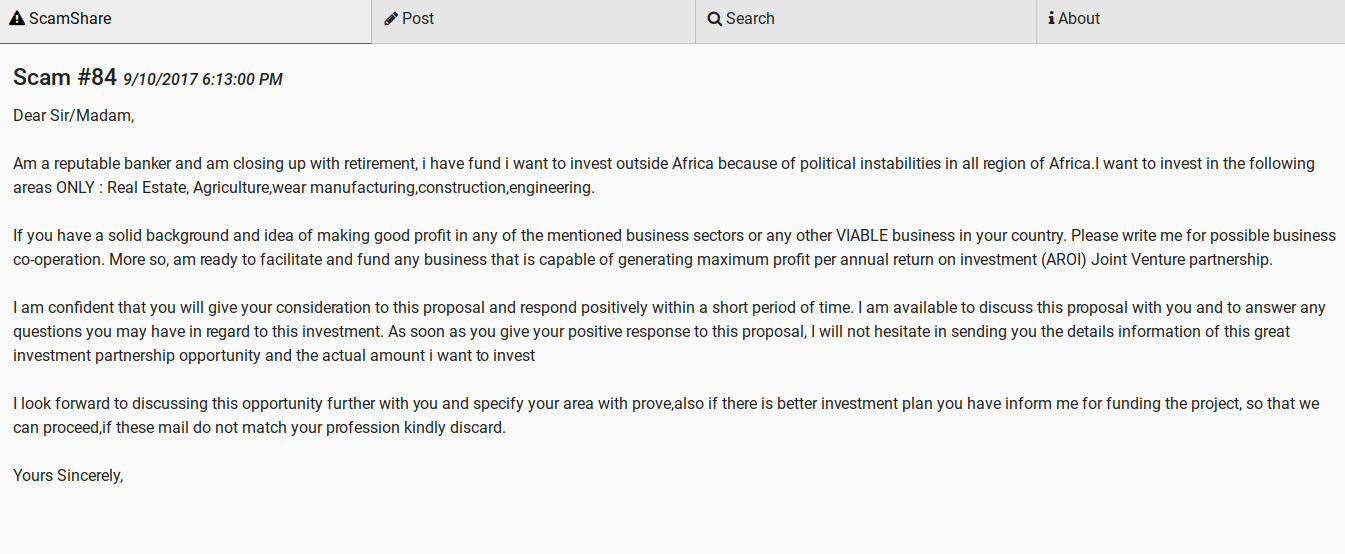
Task: Click the words "Real Estate" in the message
Action: tap(146, 188)
